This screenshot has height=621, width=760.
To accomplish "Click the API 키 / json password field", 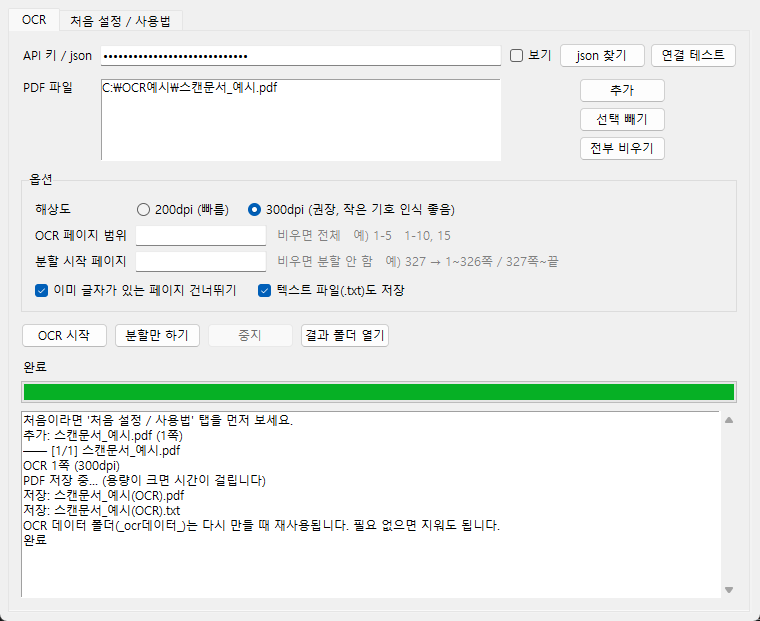I will coord(301,56).
